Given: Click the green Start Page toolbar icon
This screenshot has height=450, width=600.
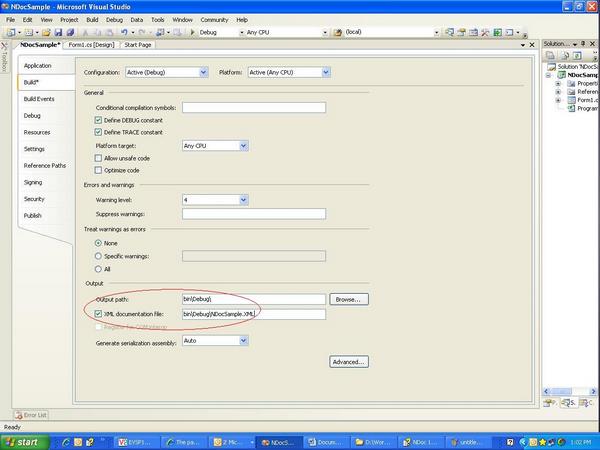Looking at the screenshot, I should [497, 33].
